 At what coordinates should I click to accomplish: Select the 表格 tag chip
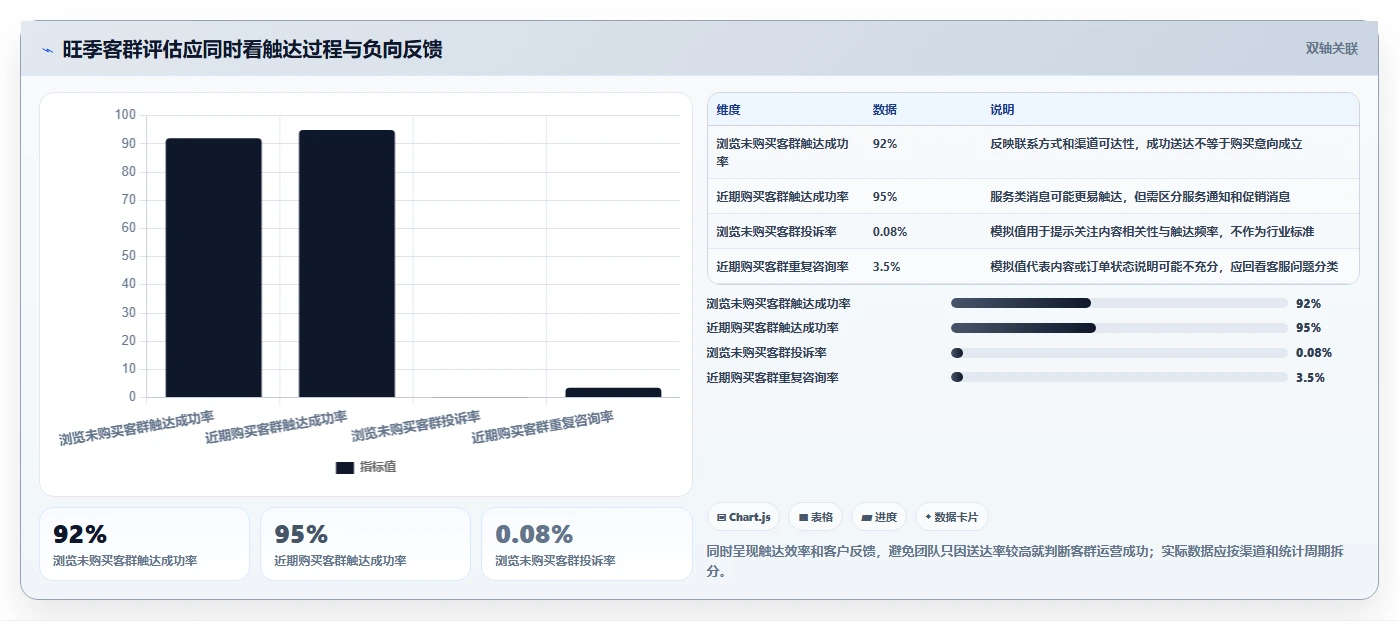coord(816,517)
